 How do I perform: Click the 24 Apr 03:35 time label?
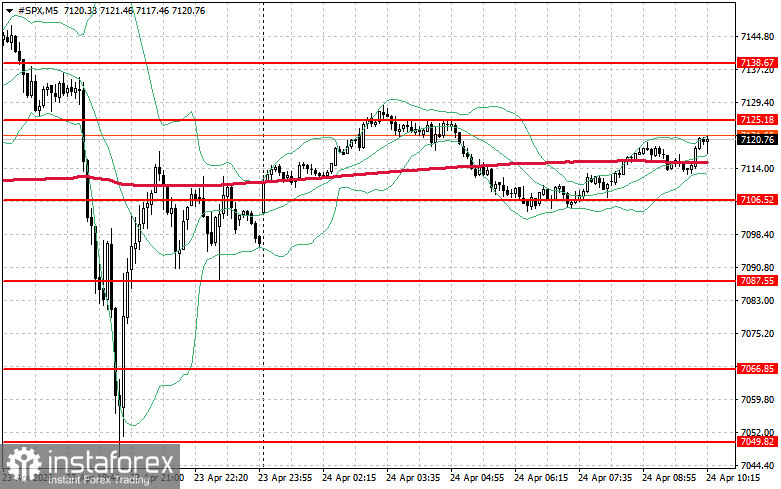[413, 478]
